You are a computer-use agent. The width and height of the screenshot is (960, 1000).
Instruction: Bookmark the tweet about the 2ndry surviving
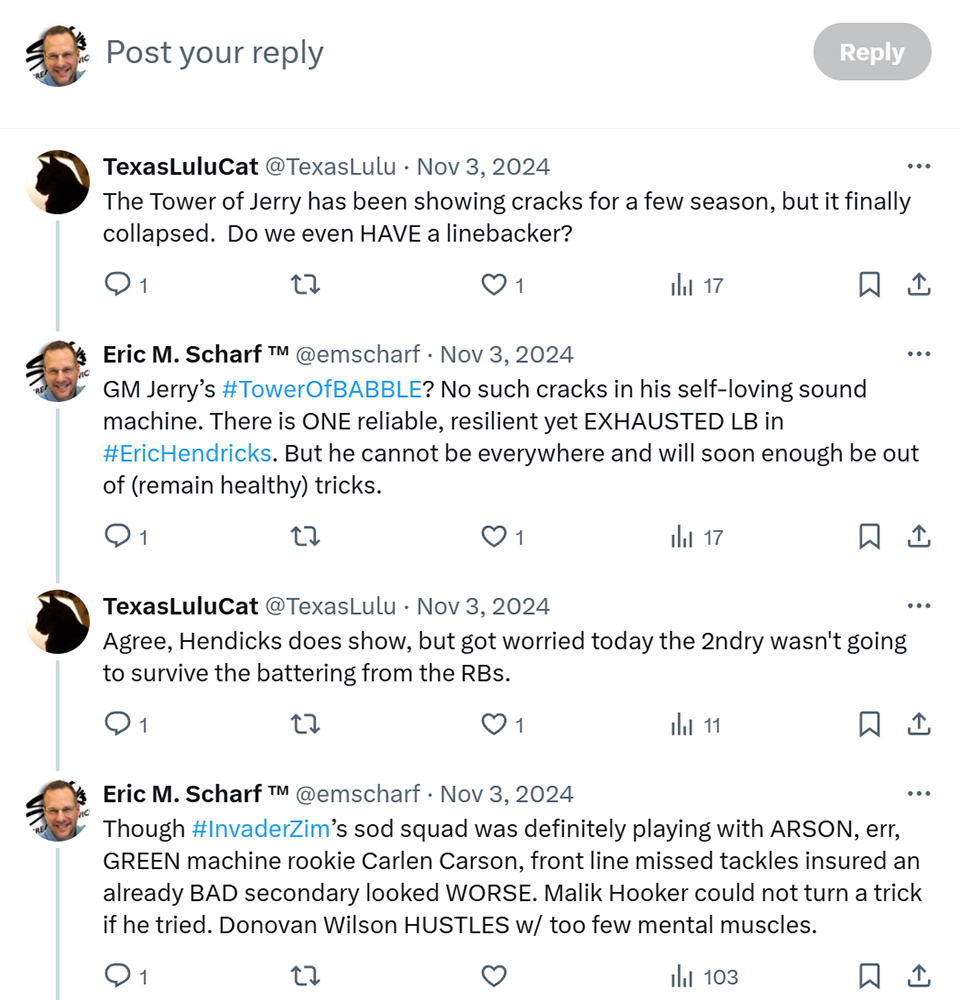click(x=869, y=724)
